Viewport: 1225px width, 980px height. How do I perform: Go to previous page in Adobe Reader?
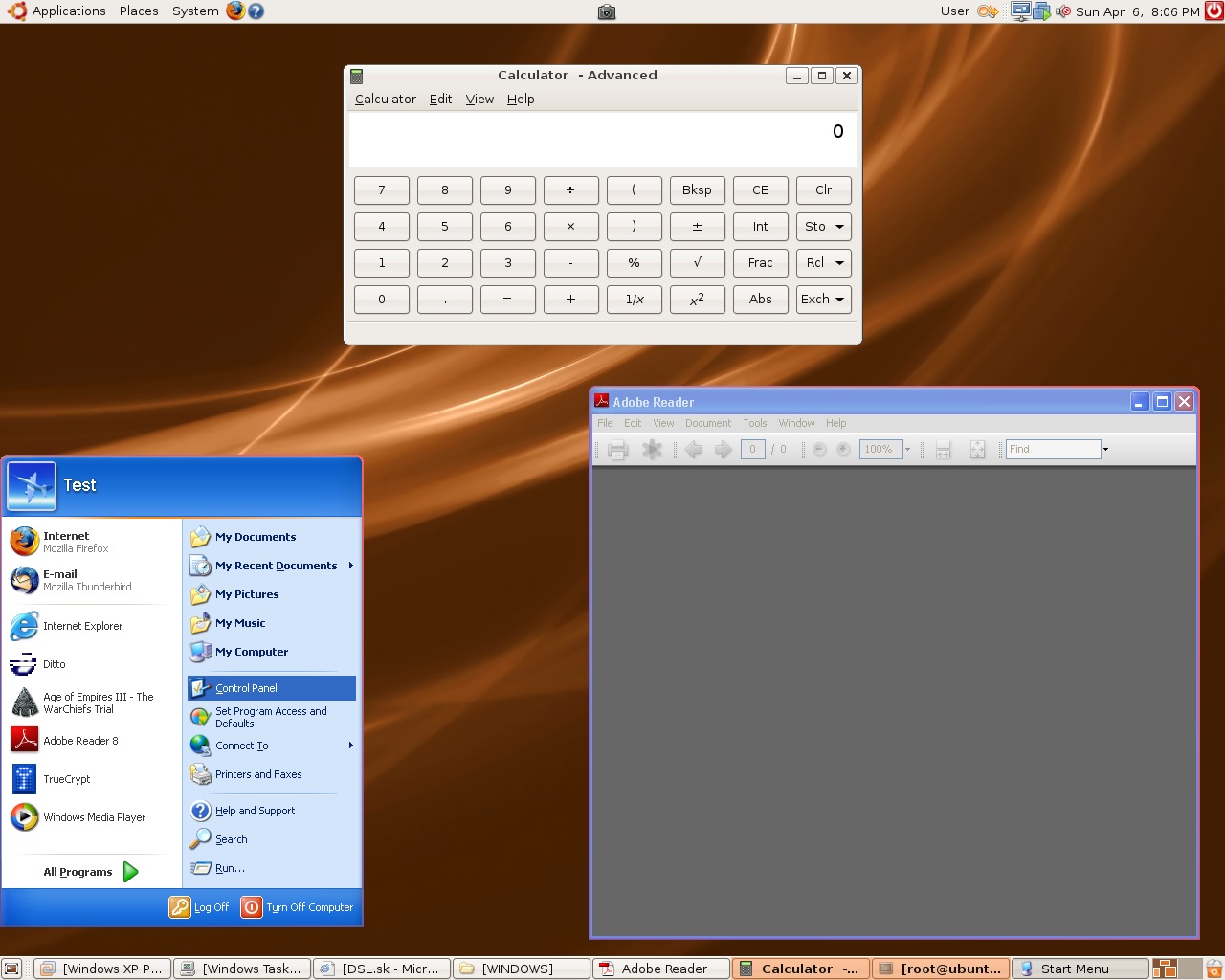[694, 450]
